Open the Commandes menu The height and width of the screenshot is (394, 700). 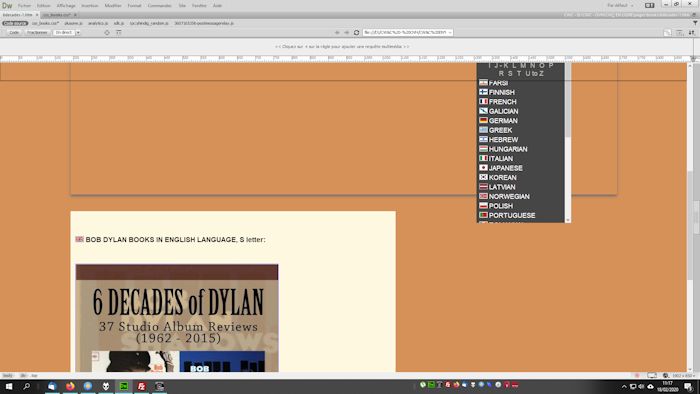coord(159,5)
